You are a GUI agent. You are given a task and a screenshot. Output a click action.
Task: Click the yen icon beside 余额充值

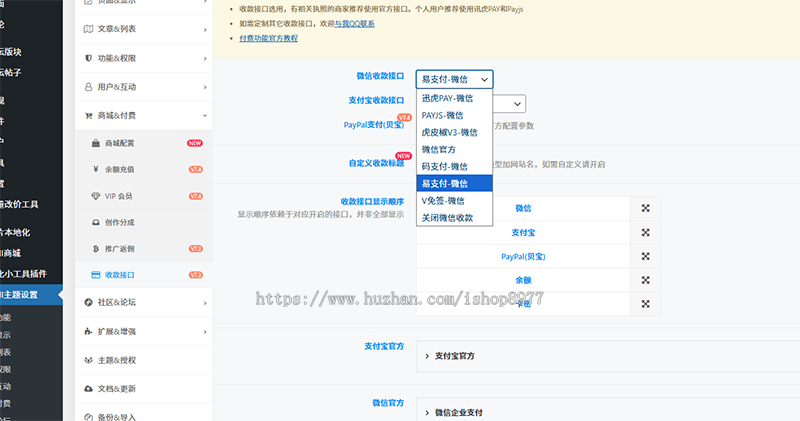[x=95, y=169]
